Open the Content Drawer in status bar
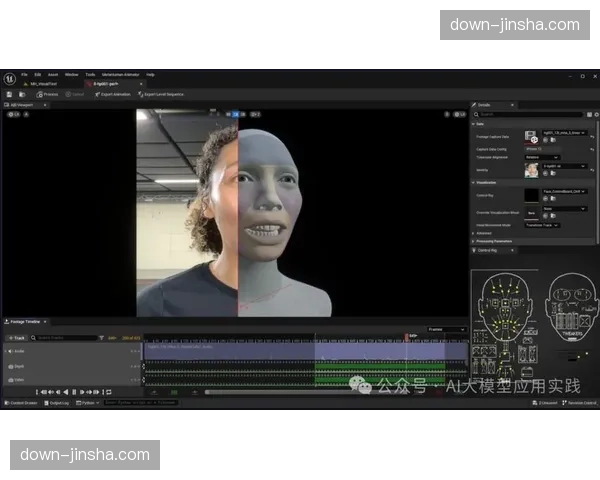 (x=22, y=403)
